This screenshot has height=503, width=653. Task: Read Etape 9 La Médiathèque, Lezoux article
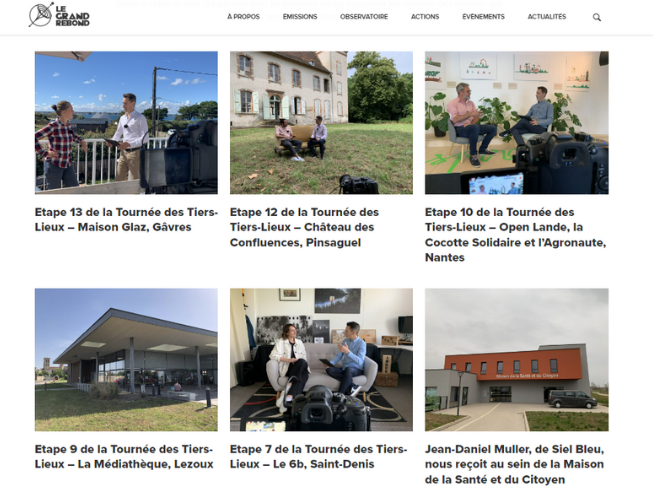click(124, 456)
